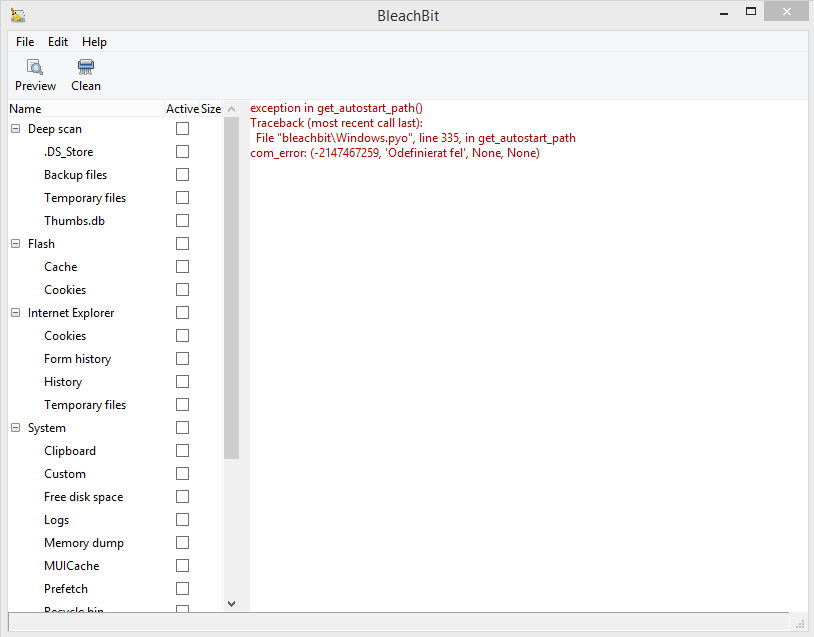Screen dimensions: 814x637
Task: Collapse the Internet Explorer section
Action: 14,312
